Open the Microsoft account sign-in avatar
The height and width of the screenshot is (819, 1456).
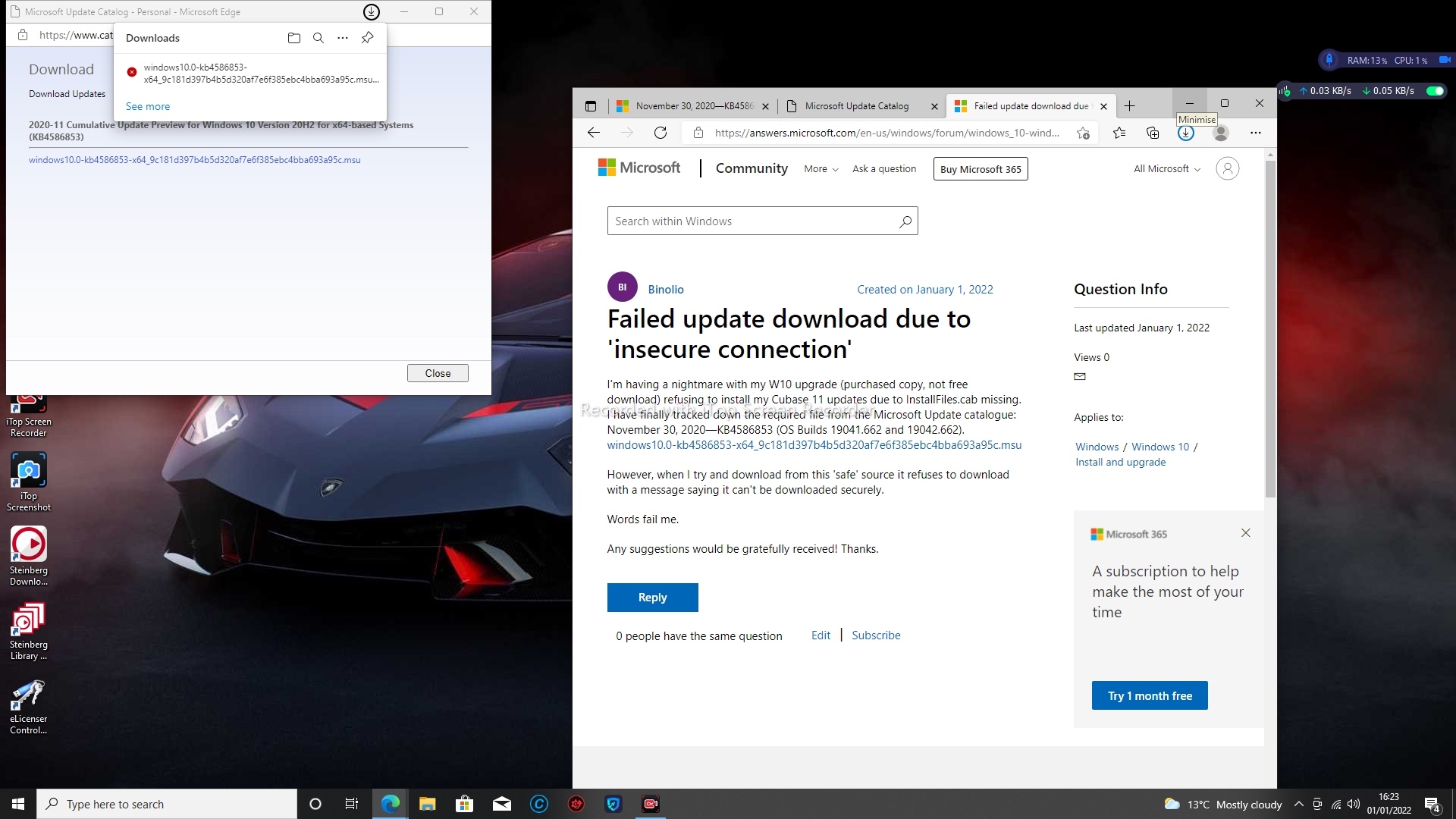click(x=1228, y=168)
